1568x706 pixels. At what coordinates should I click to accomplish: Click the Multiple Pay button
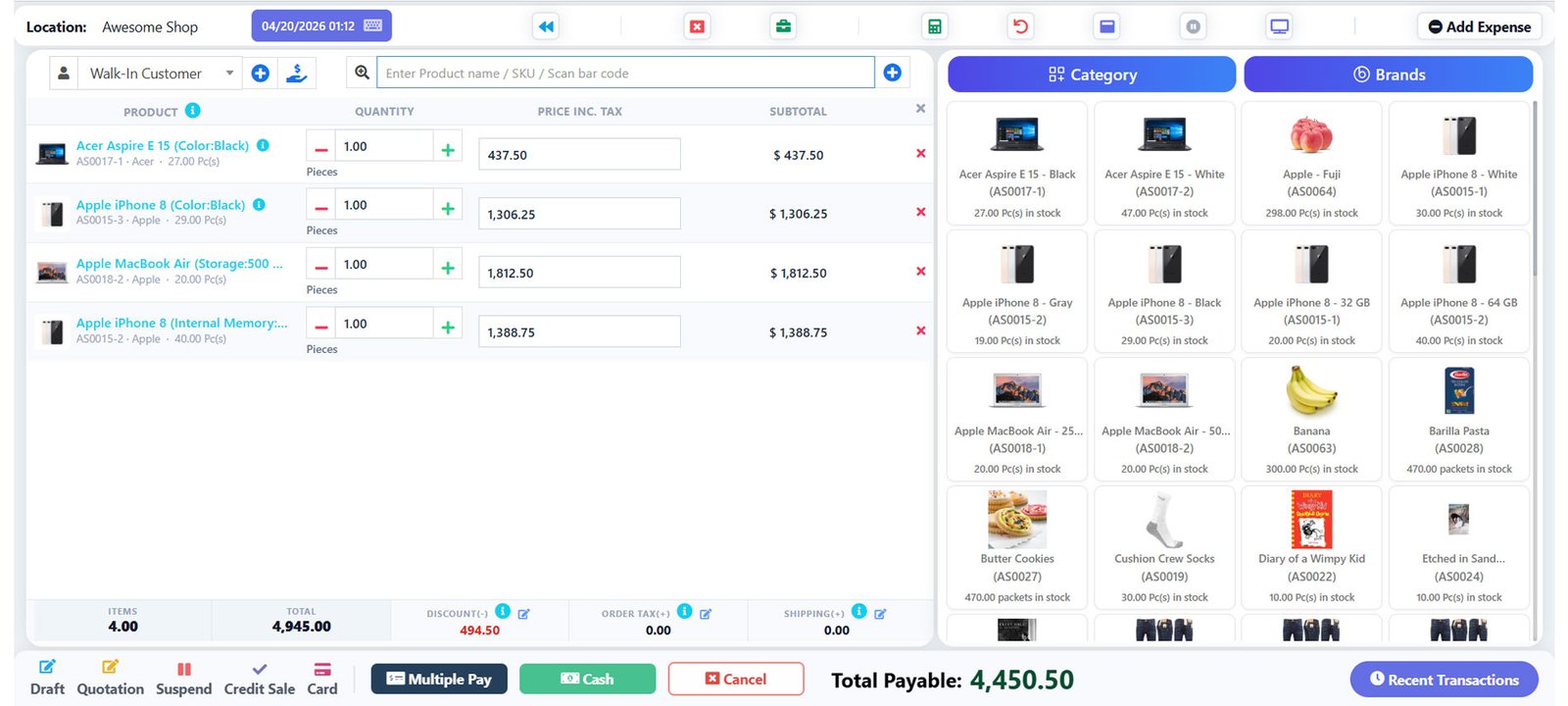439,679
